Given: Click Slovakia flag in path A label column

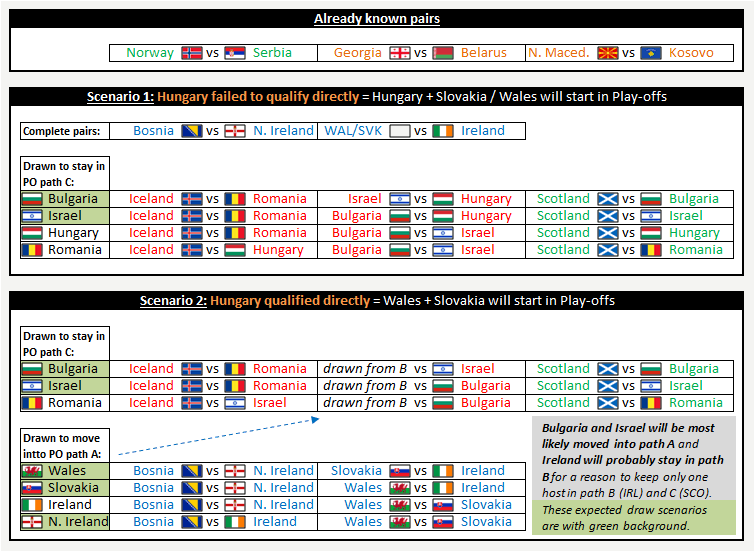Looking at the screenshot, I should coord(32,488).
